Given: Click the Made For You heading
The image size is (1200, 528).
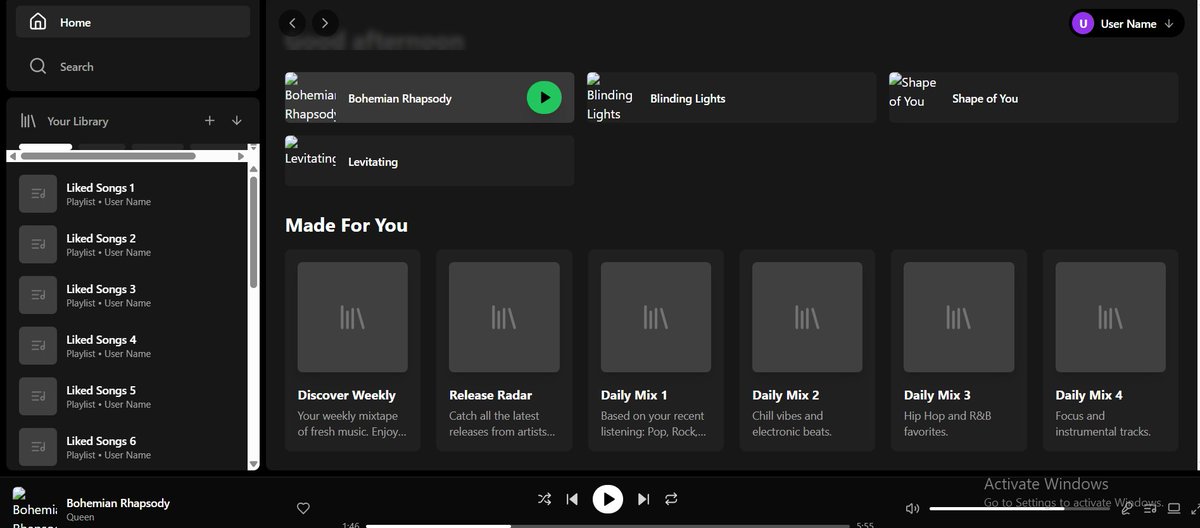Looking at the screenshot, I should coord(346,225).
